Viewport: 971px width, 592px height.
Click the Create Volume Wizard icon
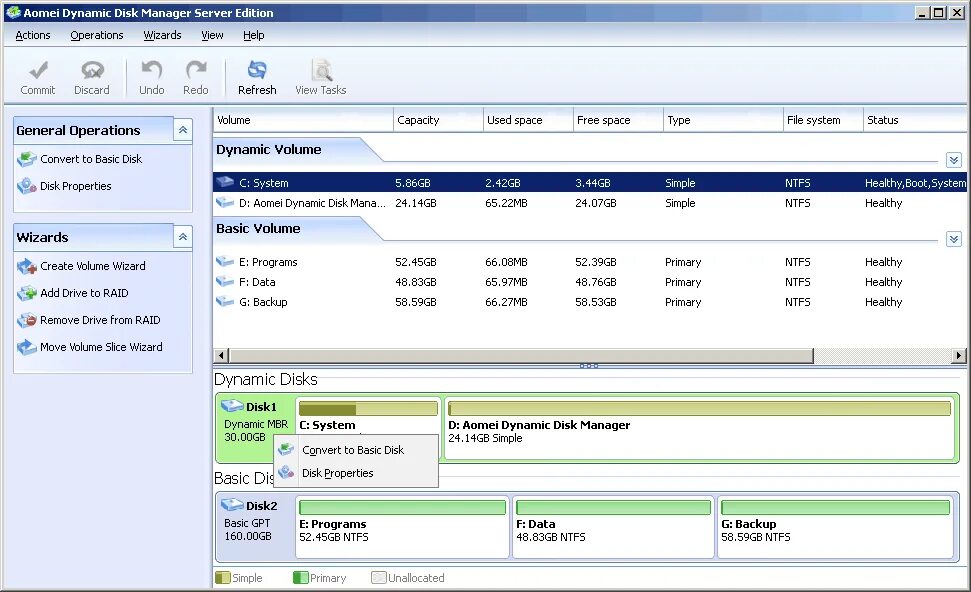[27, 266]
